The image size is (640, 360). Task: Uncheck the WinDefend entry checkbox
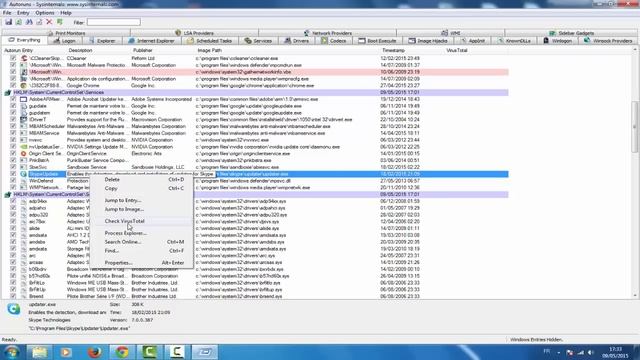[x=13, y=181]
